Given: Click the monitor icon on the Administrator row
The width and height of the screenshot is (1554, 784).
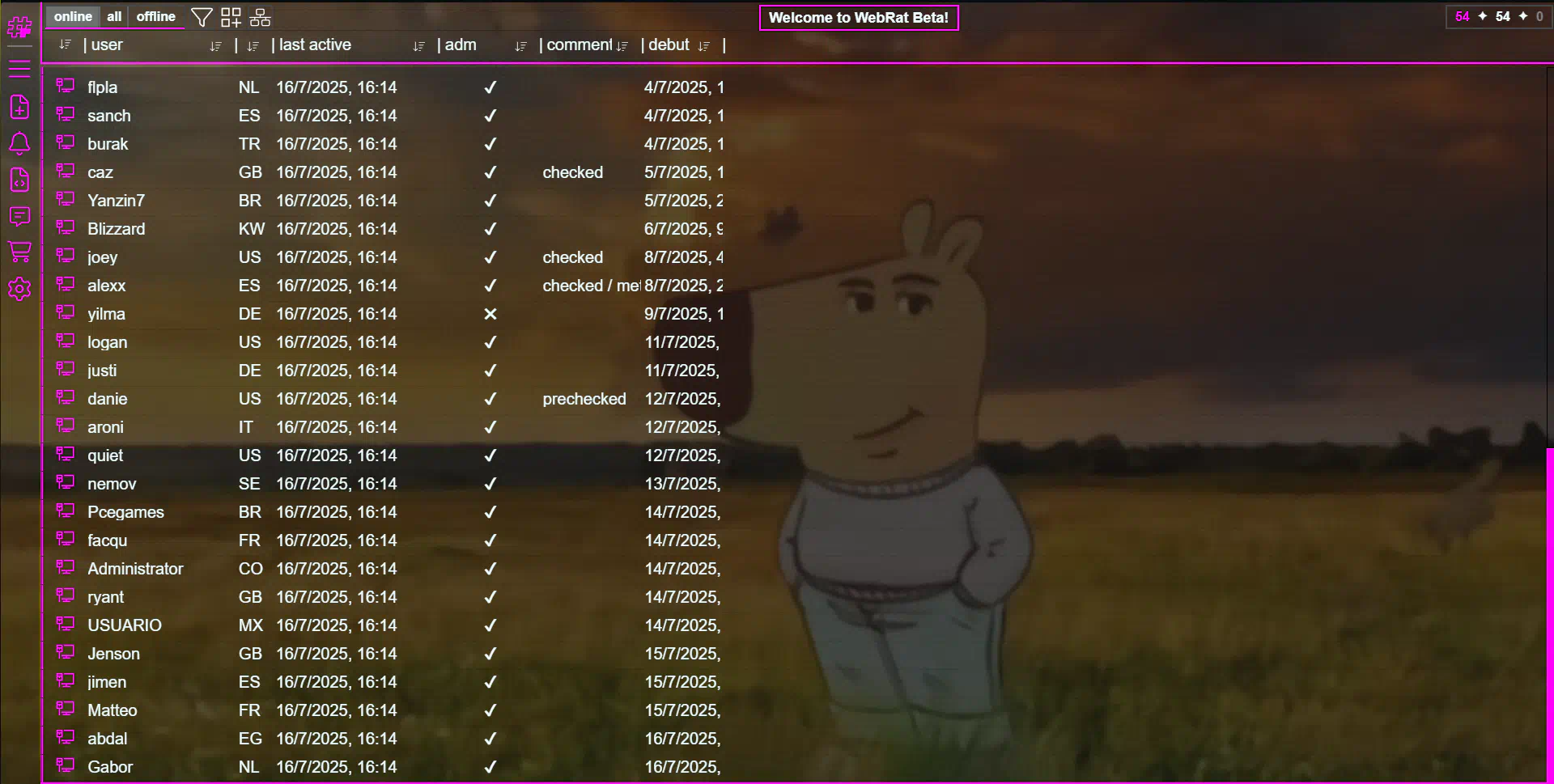Looking at the screenshot, I should click(x=66, y=567).
